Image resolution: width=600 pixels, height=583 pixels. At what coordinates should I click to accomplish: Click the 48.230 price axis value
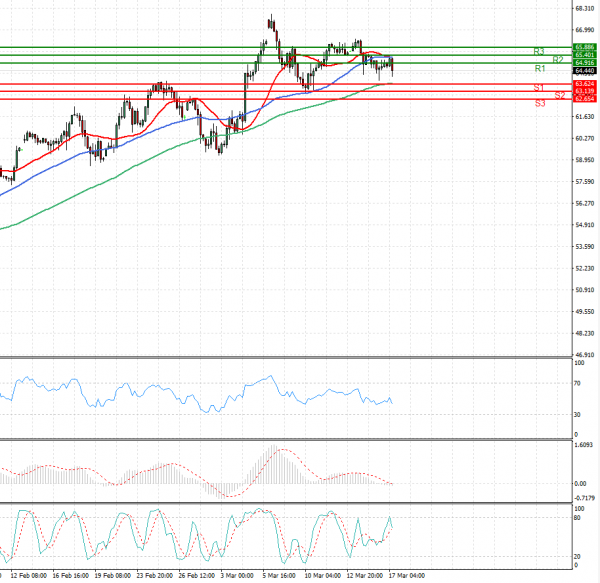(585, 333)
